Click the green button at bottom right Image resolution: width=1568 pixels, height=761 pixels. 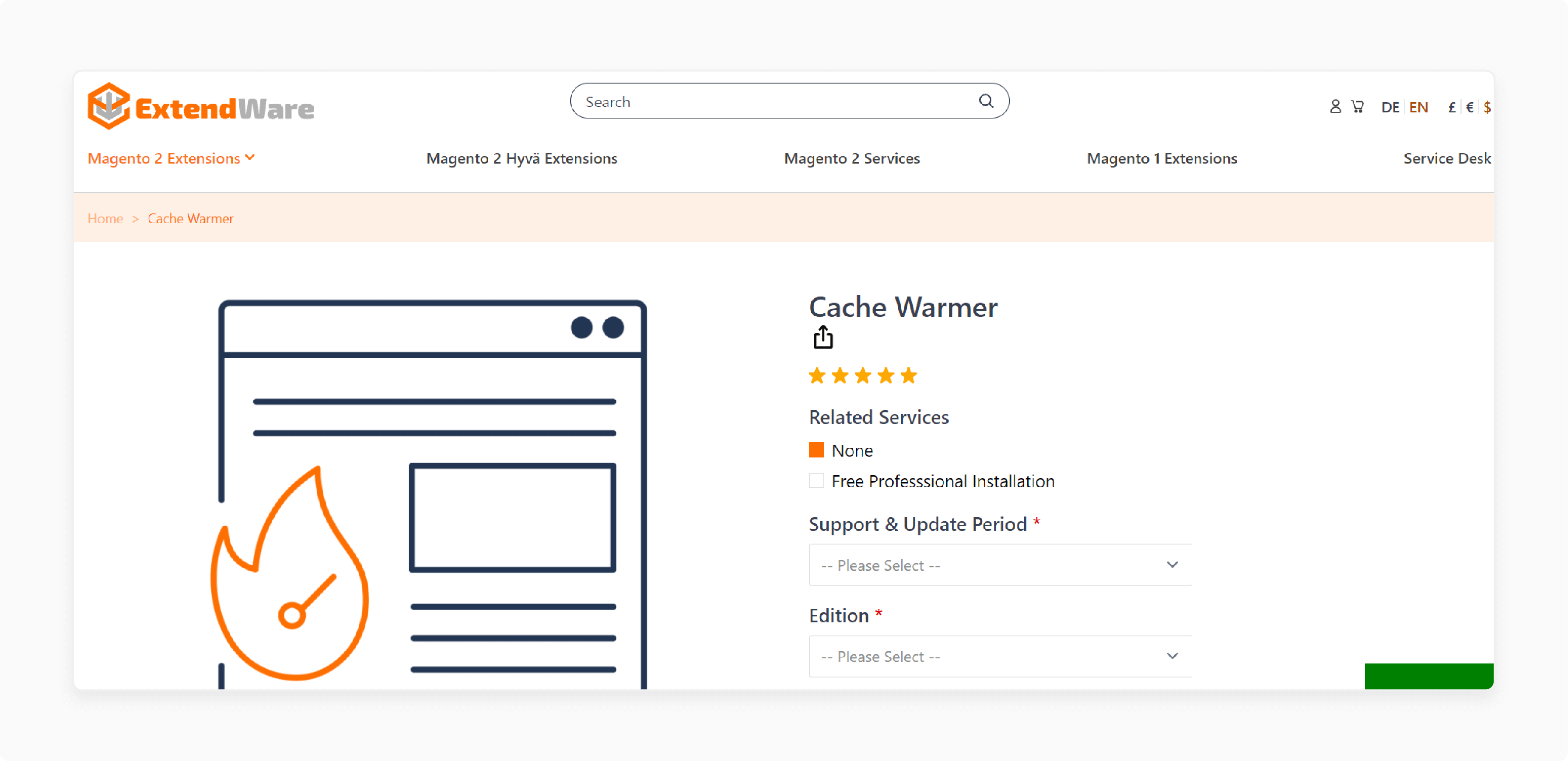coord(1428,676)
